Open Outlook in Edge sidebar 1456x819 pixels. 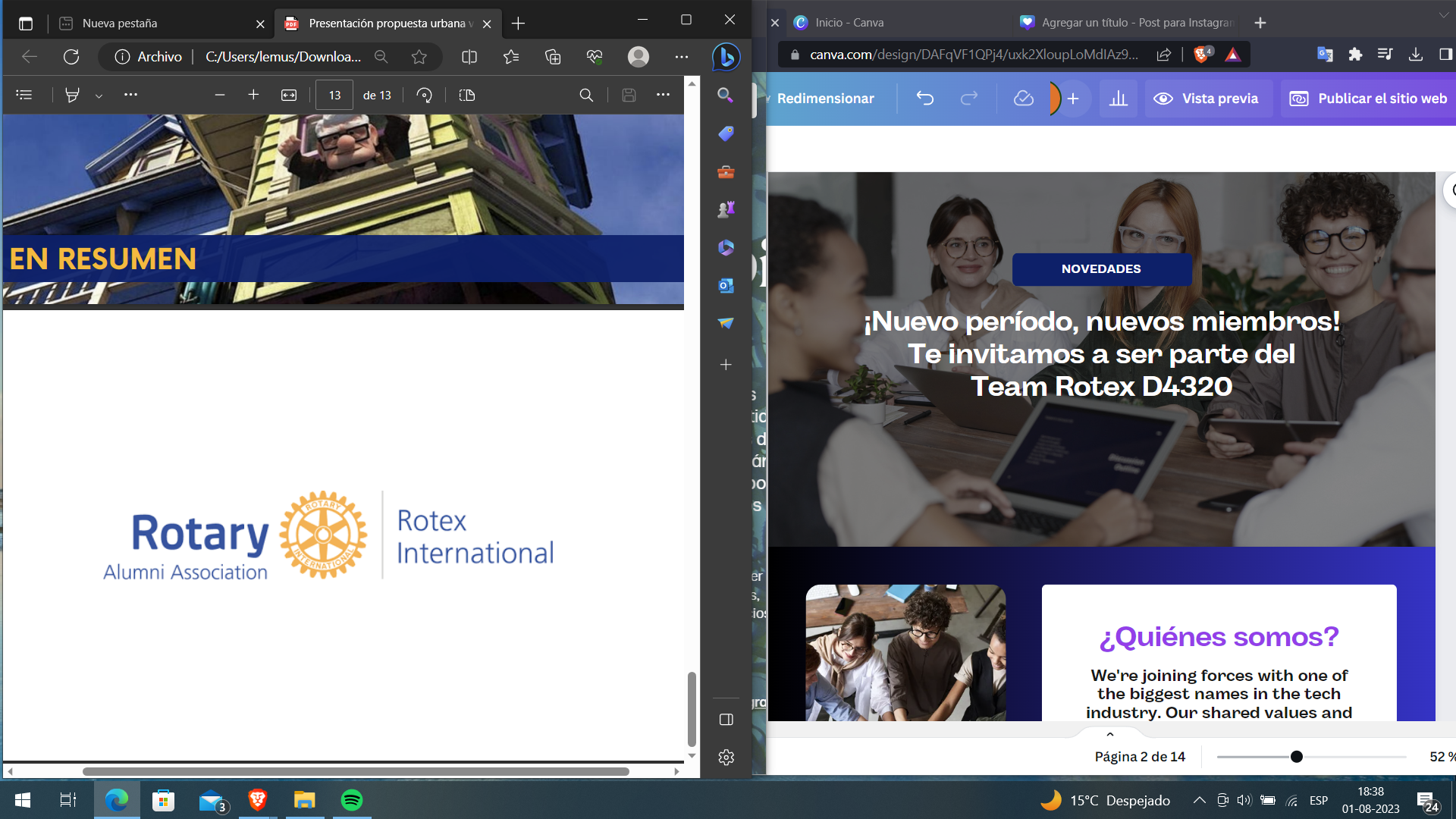click(726, 285)
